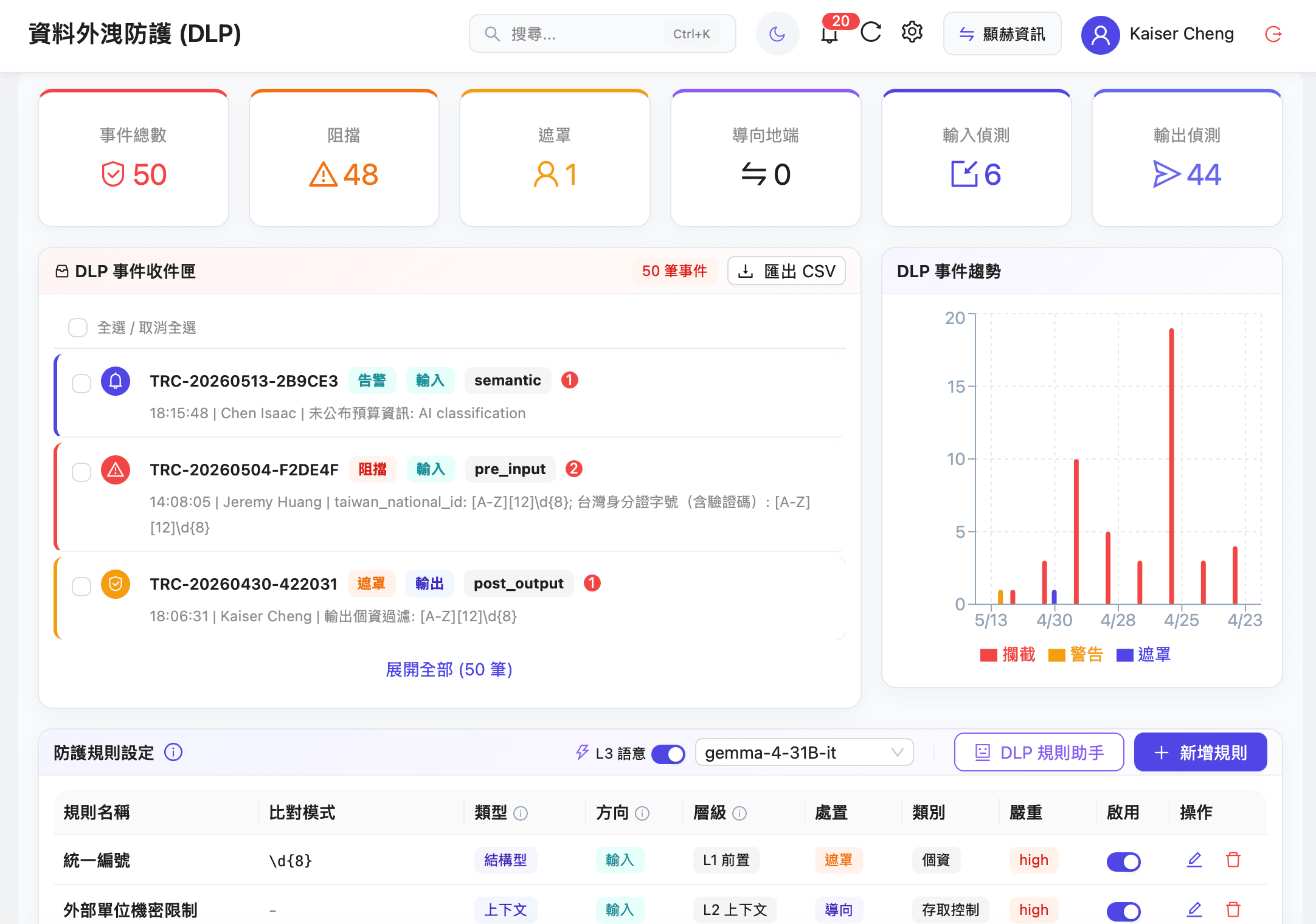The image size is (1316, 924).
Task: Click the 50 筆事件 badge
Action: [x=674, y=271]
